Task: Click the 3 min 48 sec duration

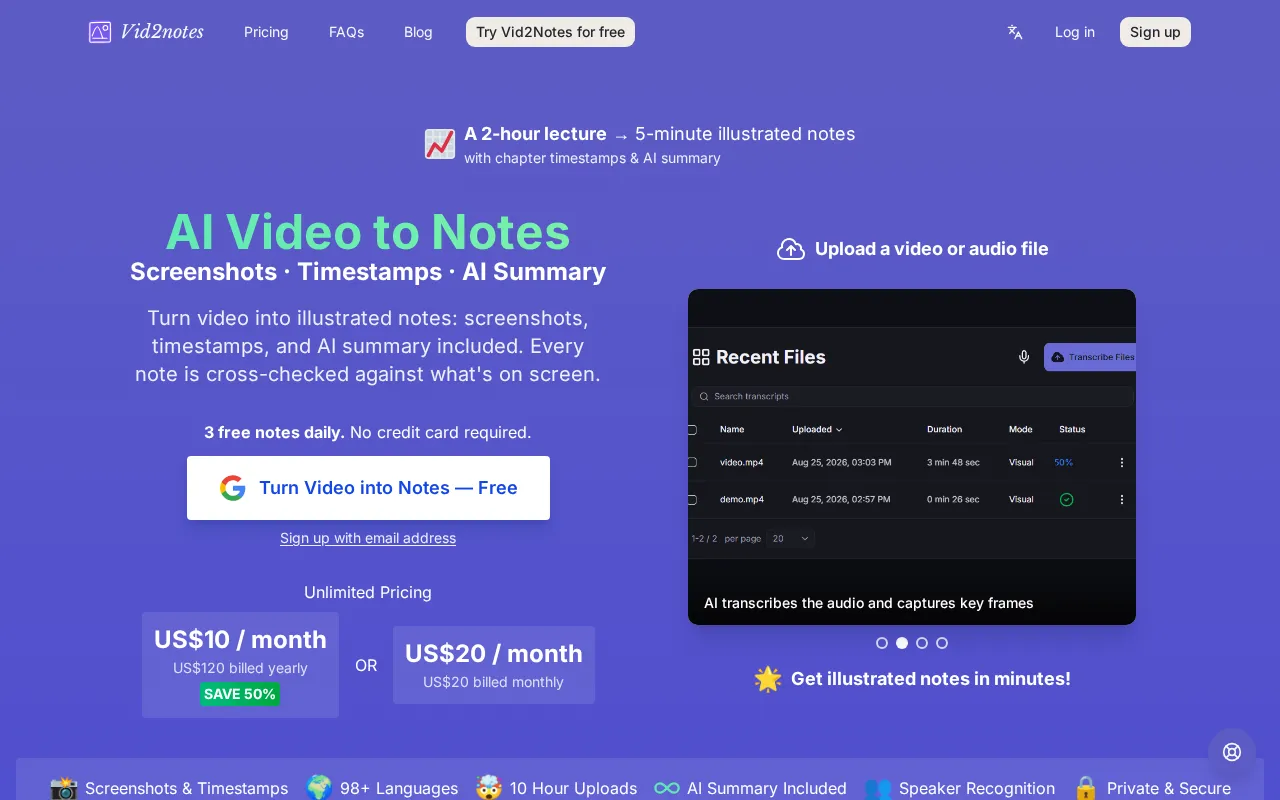Action: point(953,463)
